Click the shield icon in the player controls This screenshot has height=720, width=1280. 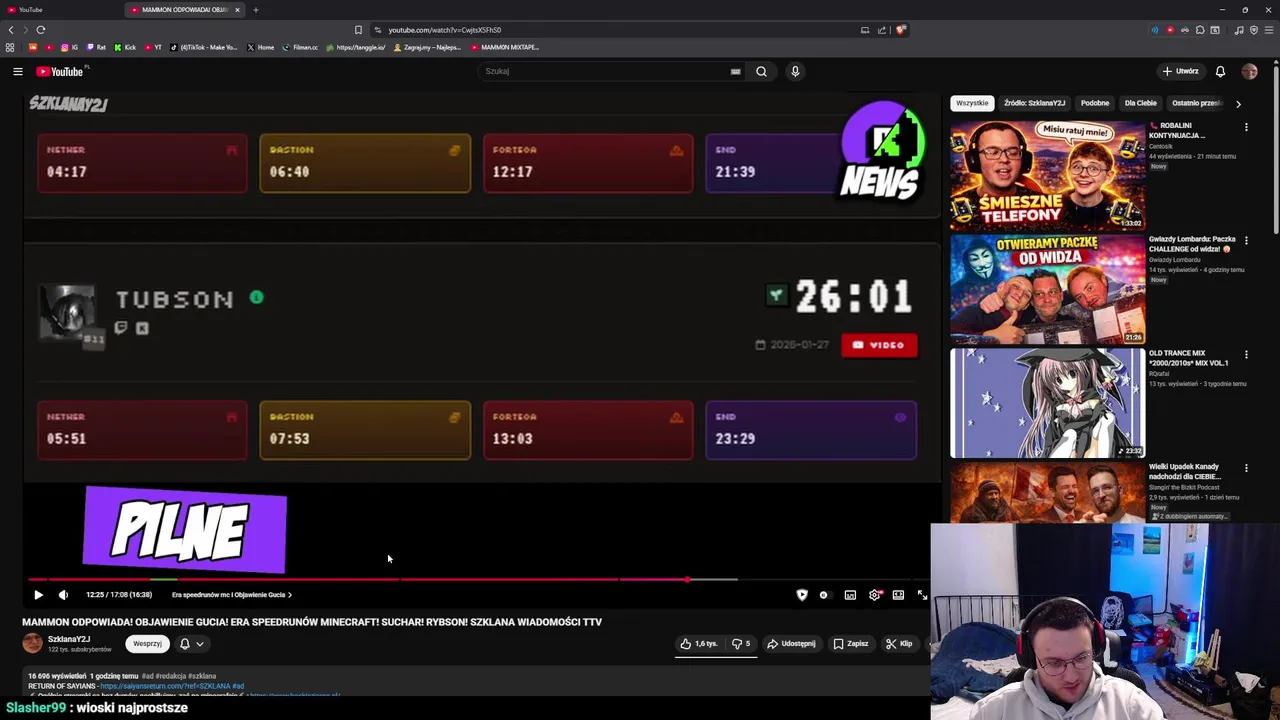pos(802,595)
